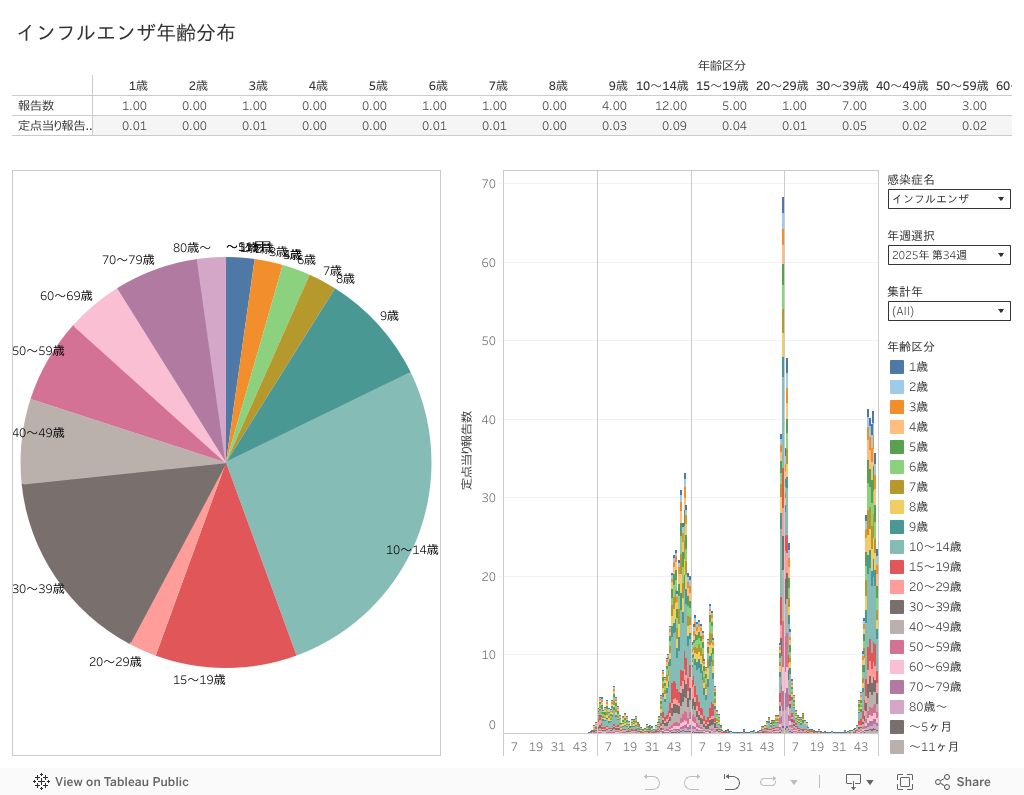
Task: Open View on Tableau Public link
Action: 121,782
